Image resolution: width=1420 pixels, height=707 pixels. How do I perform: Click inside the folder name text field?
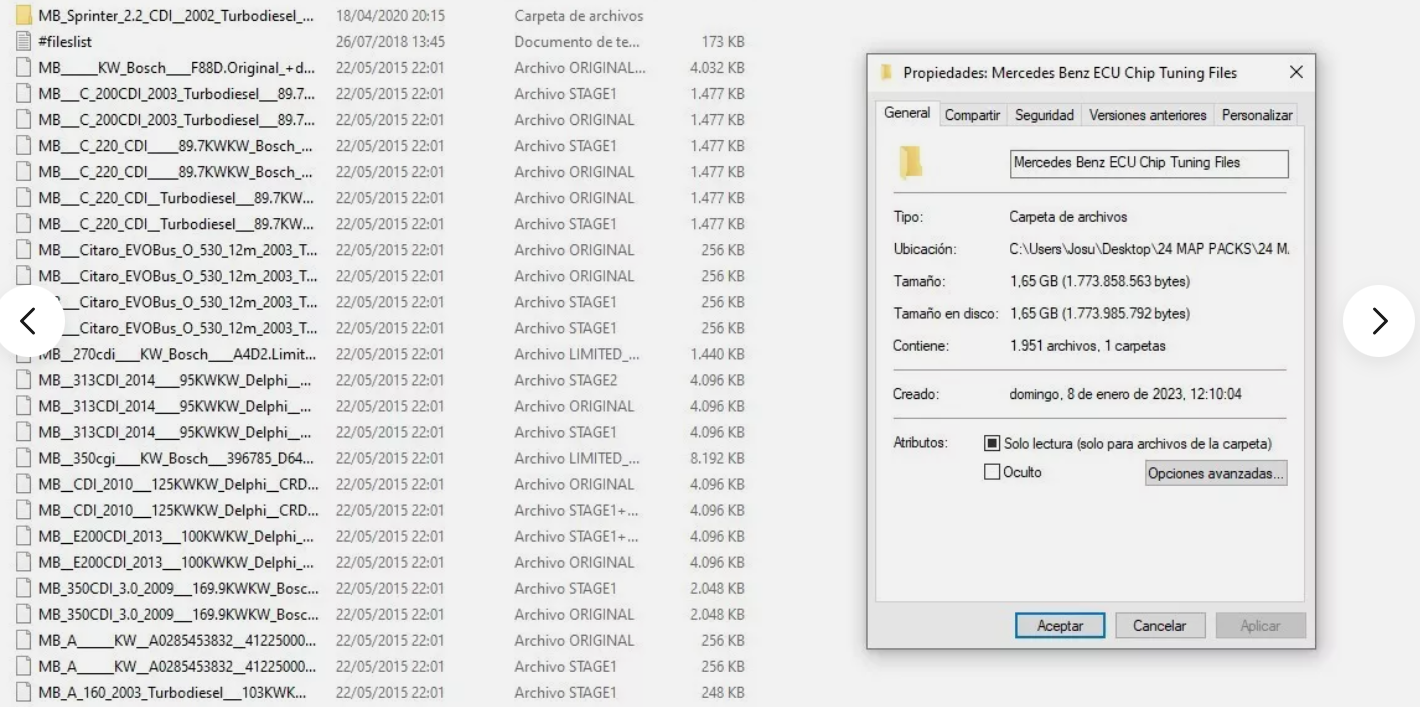pyautogui.click(x=1148, y=163)
